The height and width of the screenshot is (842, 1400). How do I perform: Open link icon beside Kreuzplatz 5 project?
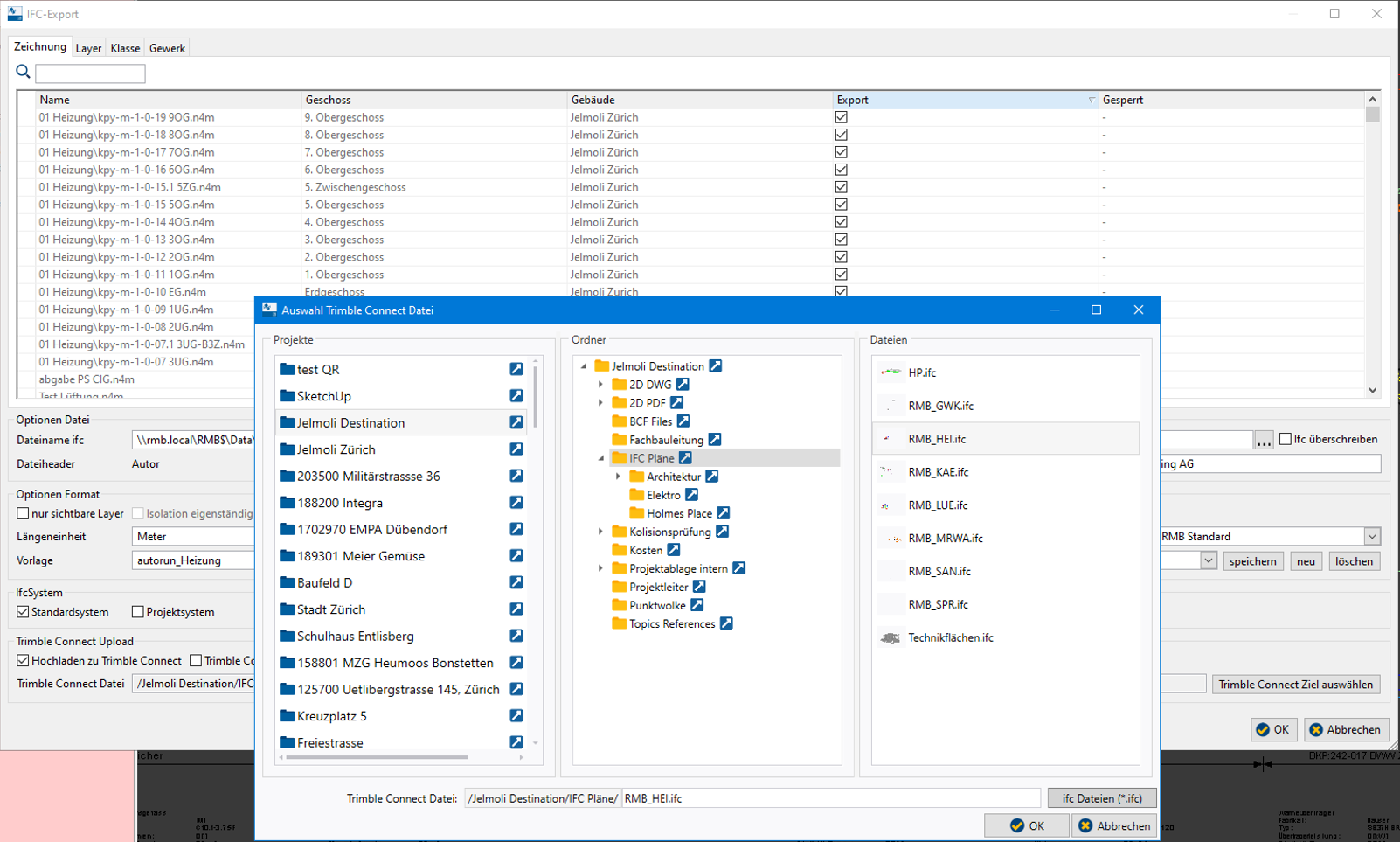(x=516, y=716)
